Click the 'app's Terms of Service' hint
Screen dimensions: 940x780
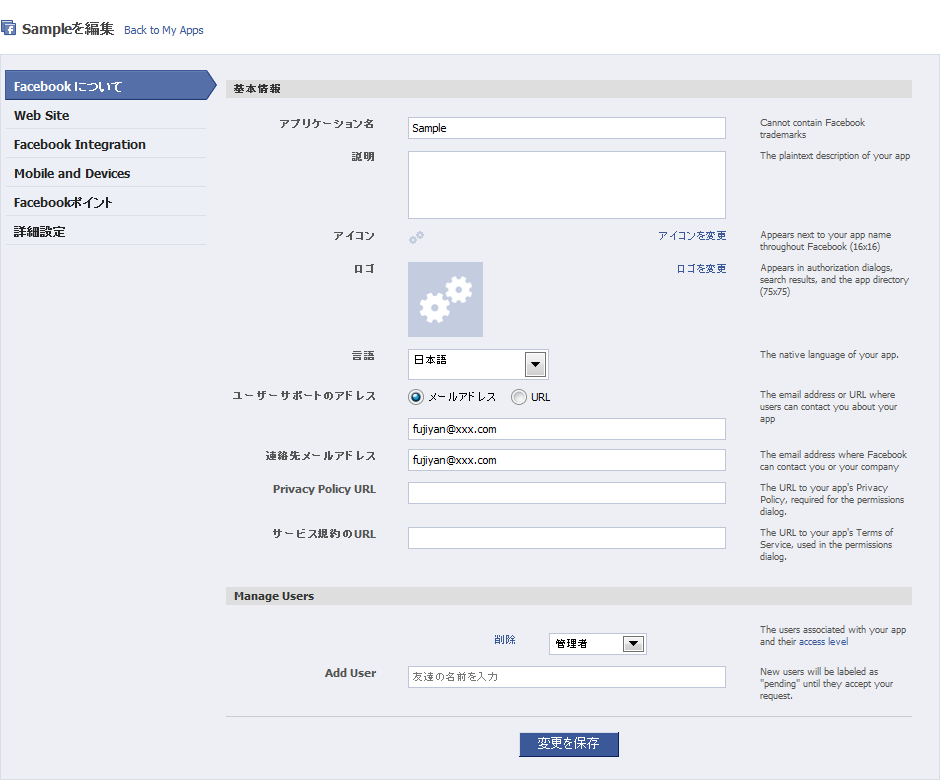[x=827, y=544]
